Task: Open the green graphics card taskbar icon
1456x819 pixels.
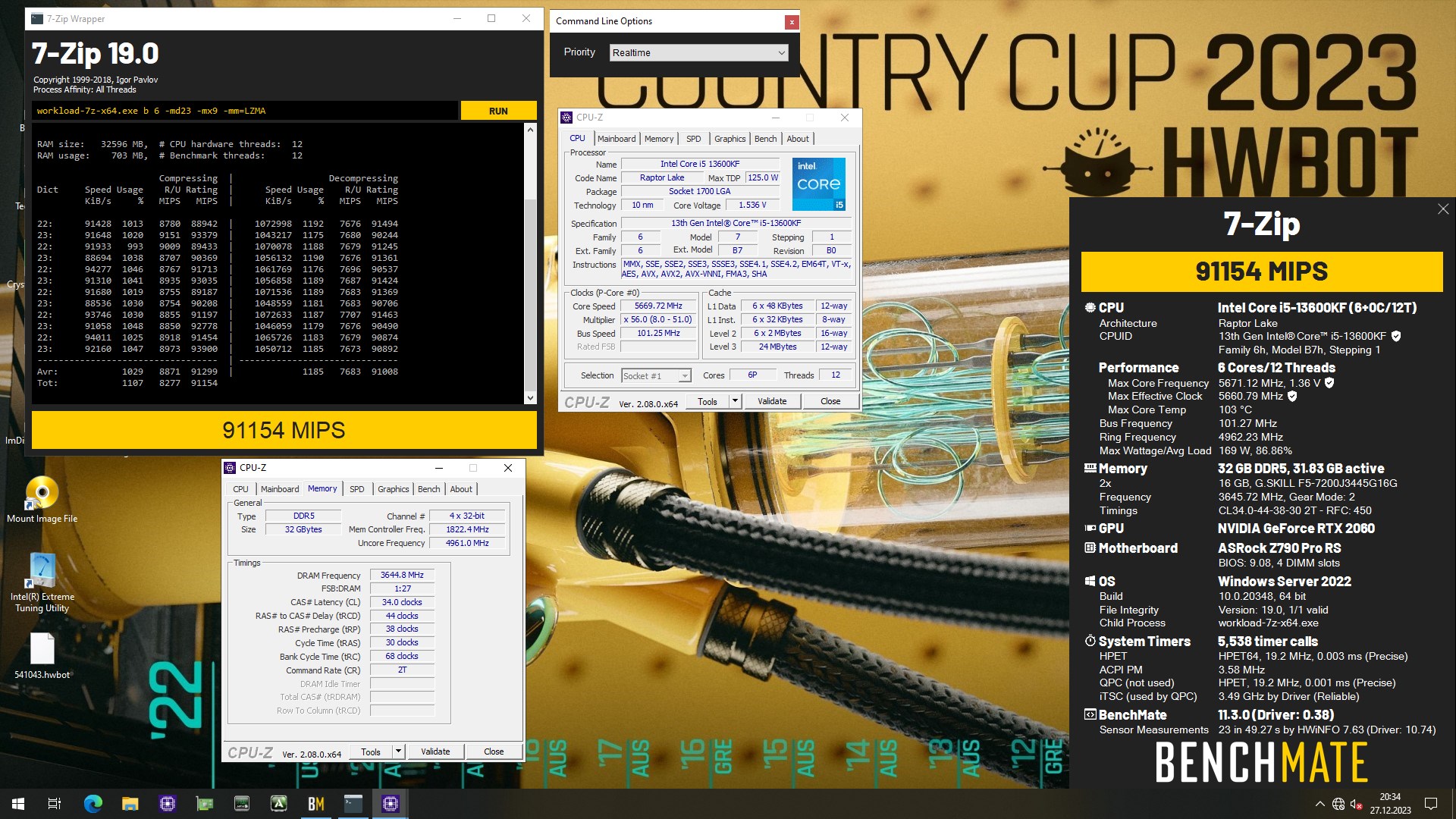Action: pyautogui.click(x=204, y=804)
